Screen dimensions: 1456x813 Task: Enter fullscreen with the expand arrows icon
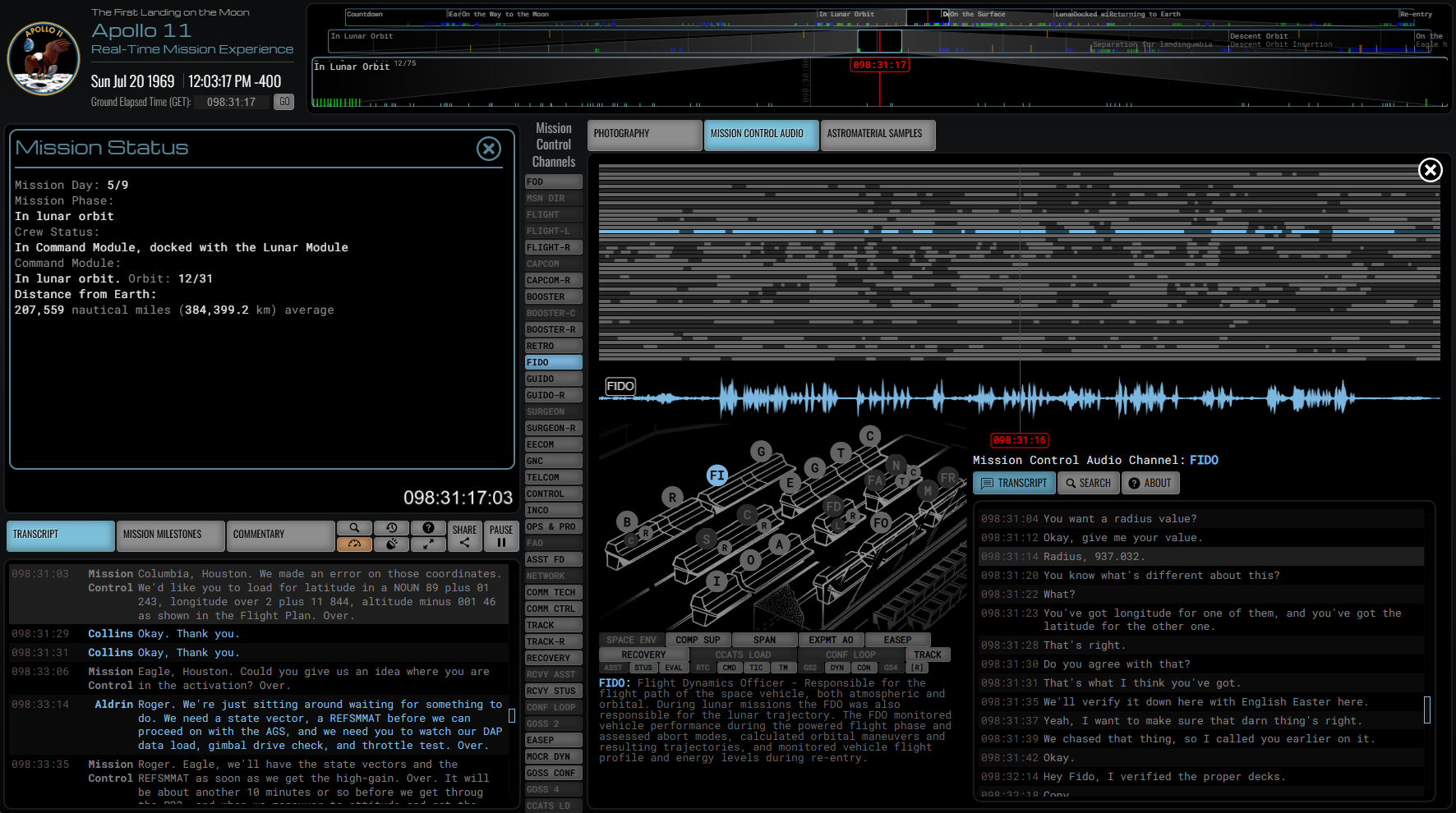click(x=428, y=544)
